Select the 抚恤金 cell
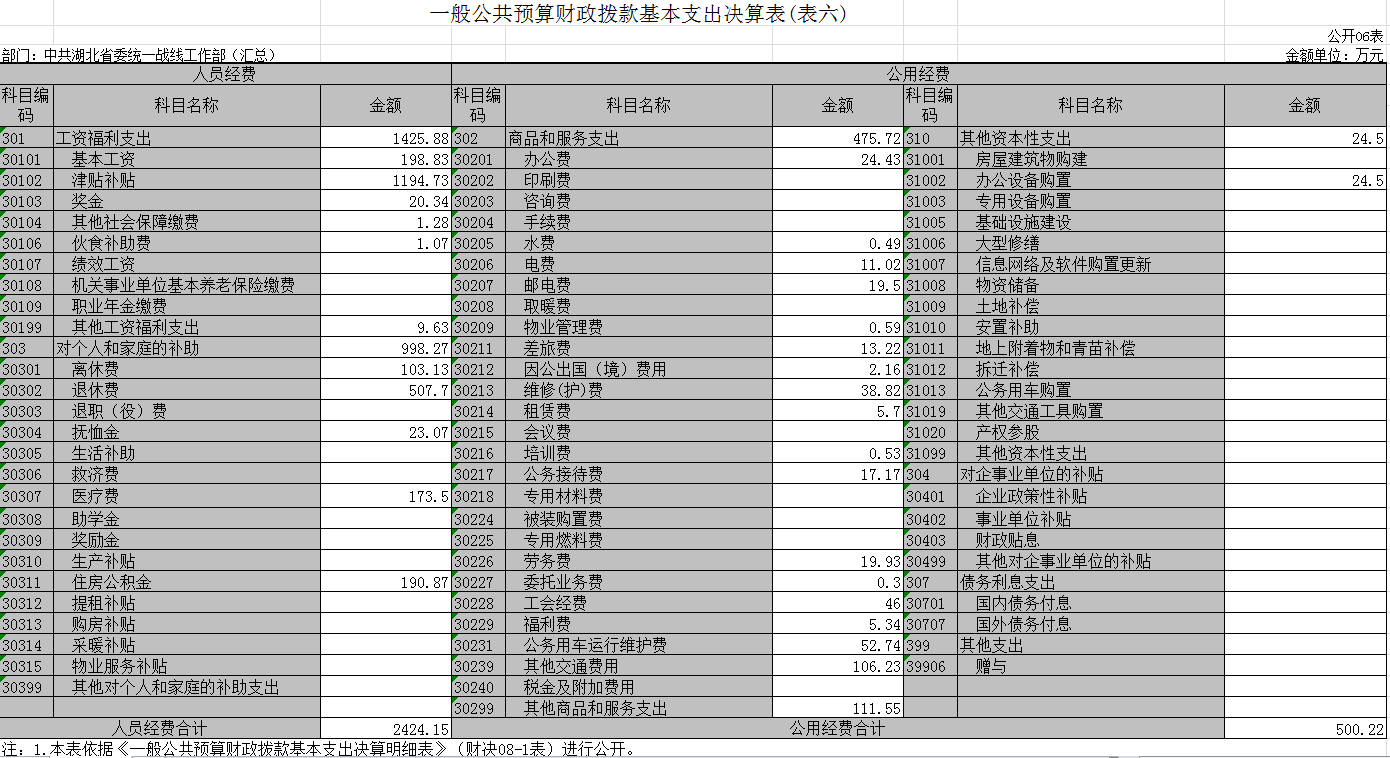 point(187,432)
